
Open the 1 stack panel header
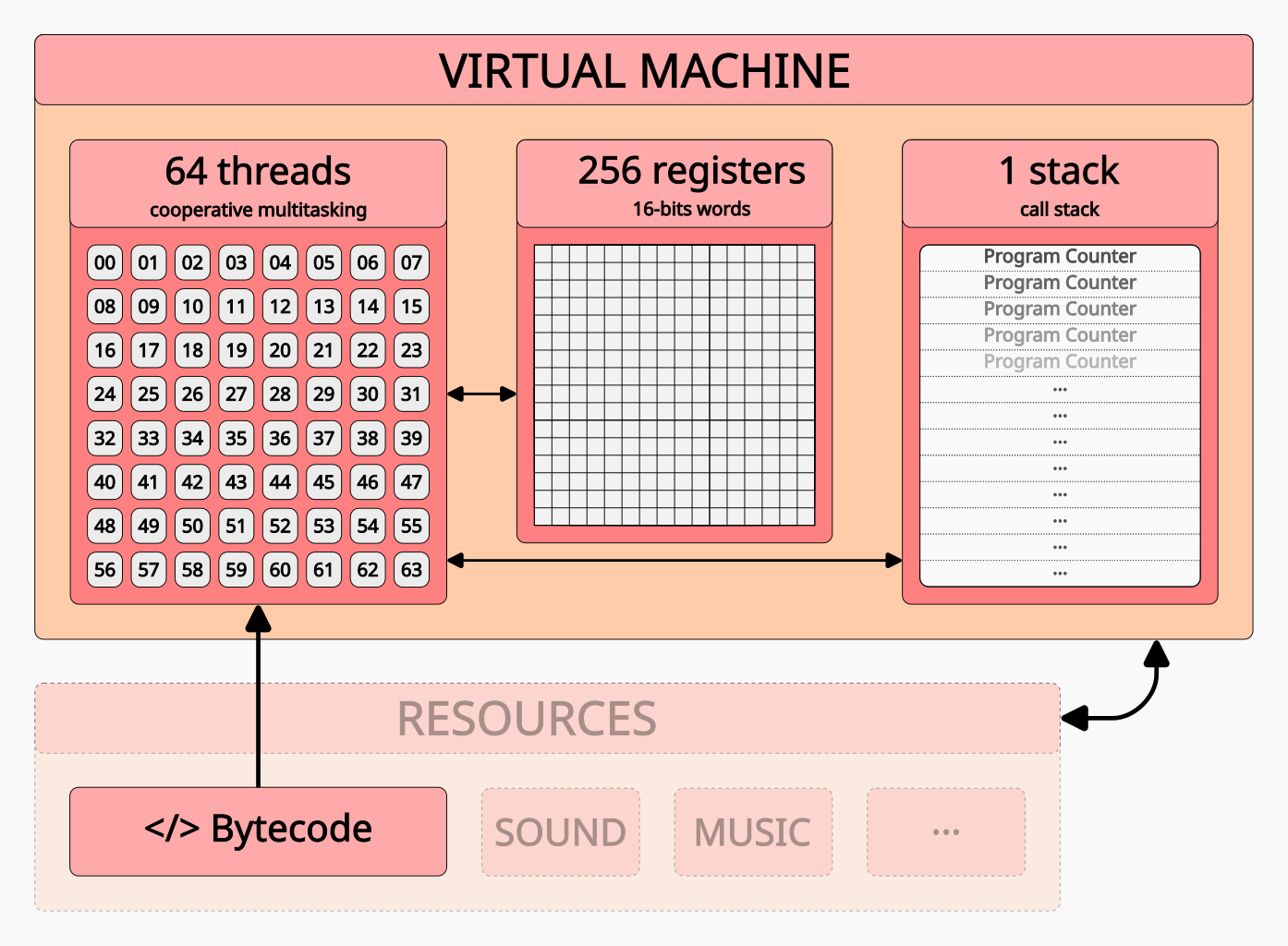click(1060, 171)
